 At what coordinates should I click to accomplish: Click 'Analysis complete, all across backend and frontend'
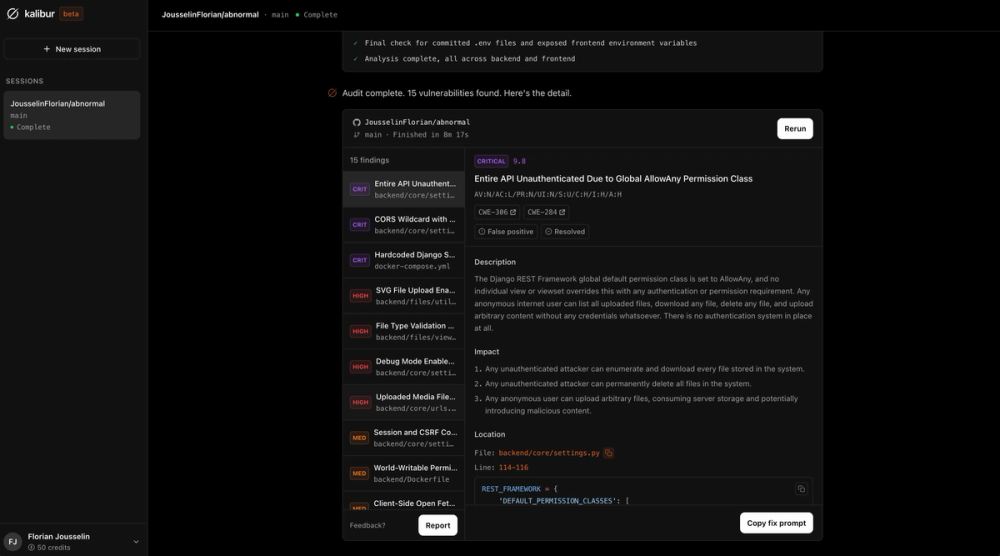click(469, 59)
